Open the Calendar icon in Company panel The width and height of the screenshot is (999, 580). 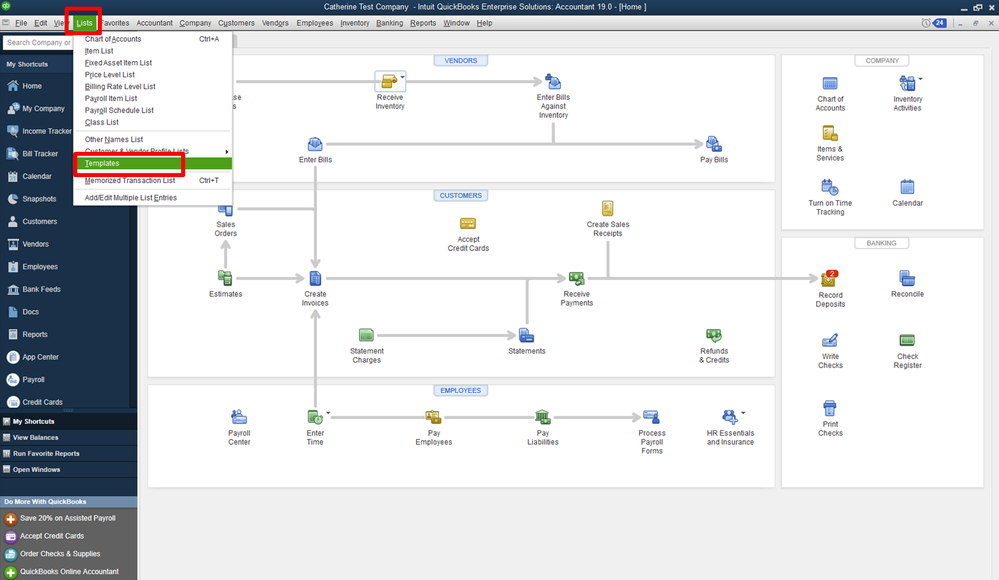point(907,187)
